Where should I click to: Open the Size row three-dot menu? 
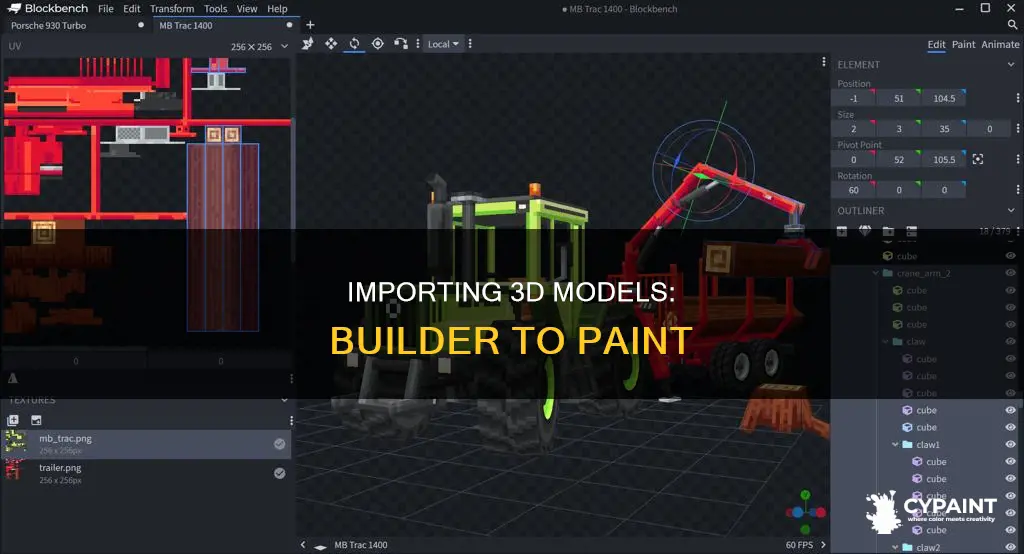1017,129
